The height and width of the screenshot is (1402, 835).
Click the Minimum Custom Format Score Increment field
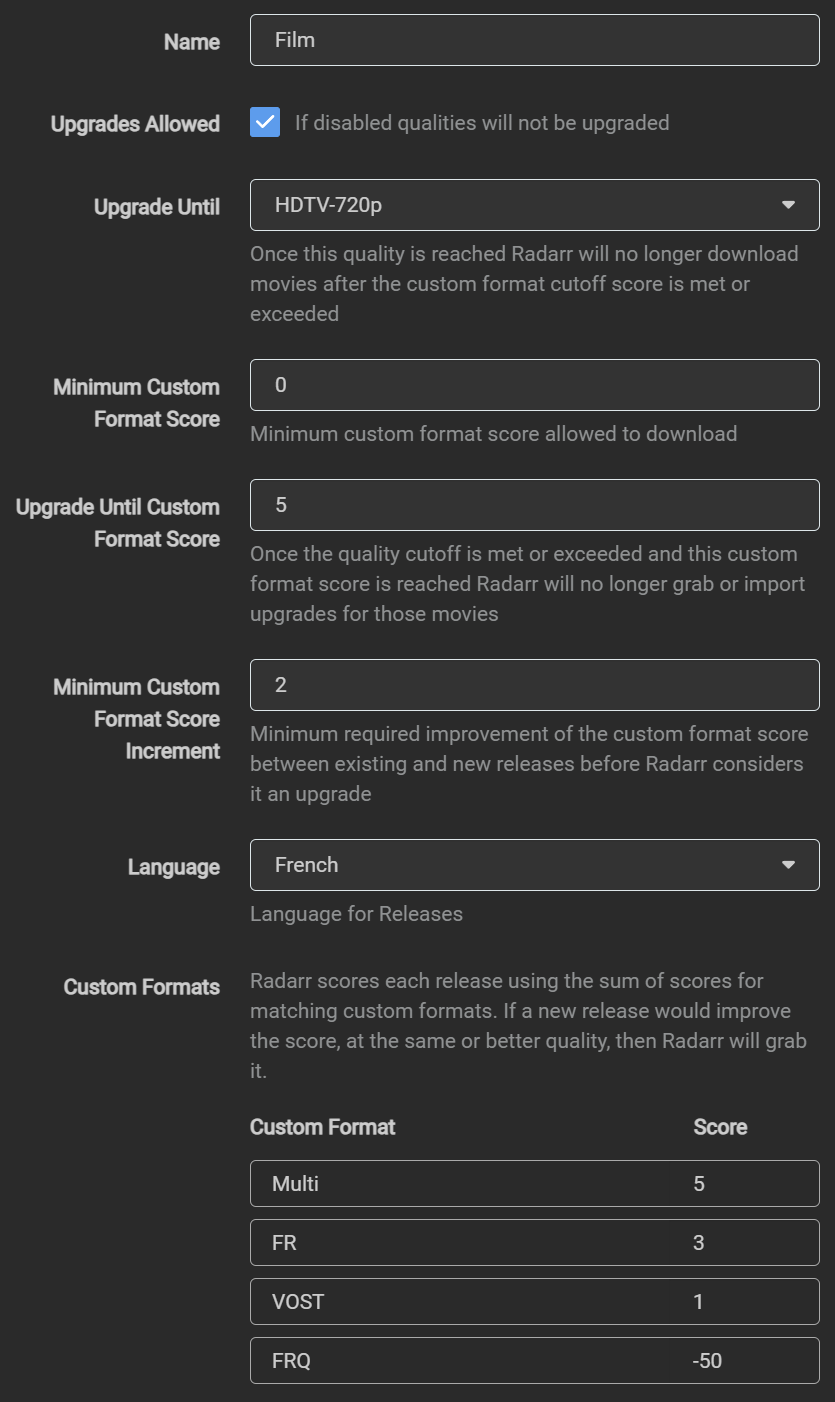pos(534,685)
